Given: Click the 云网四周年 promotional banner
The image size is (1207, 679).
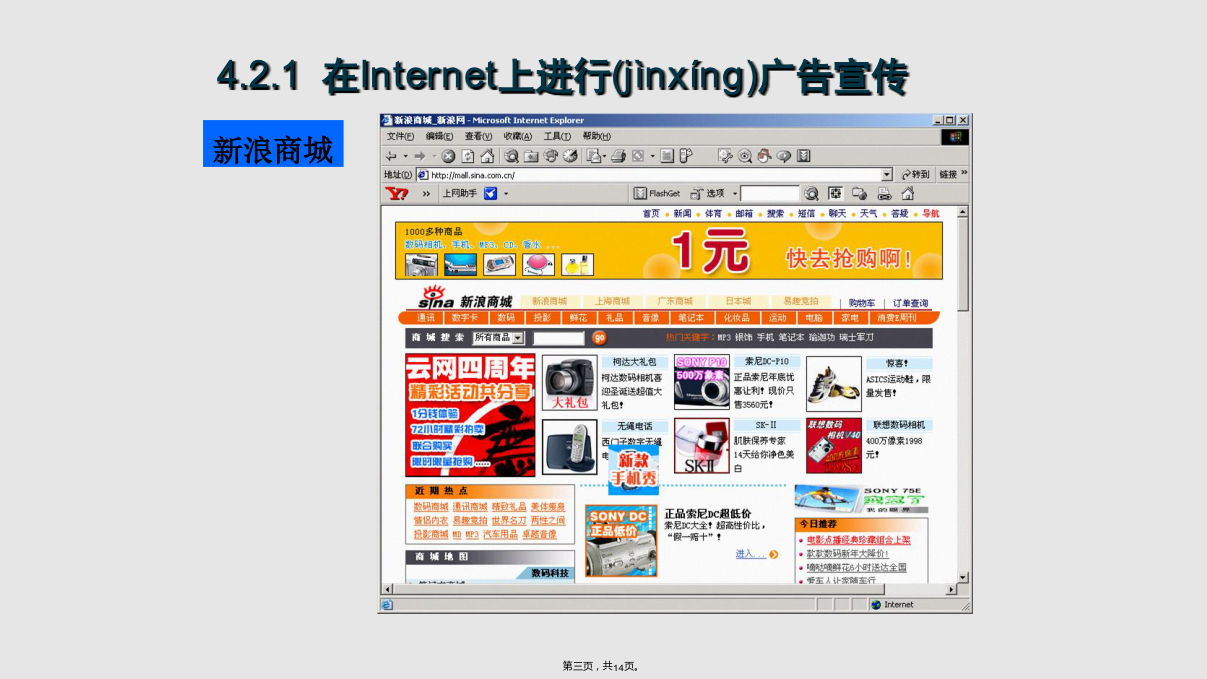Looking at the screenshot, I should [470, 415].
